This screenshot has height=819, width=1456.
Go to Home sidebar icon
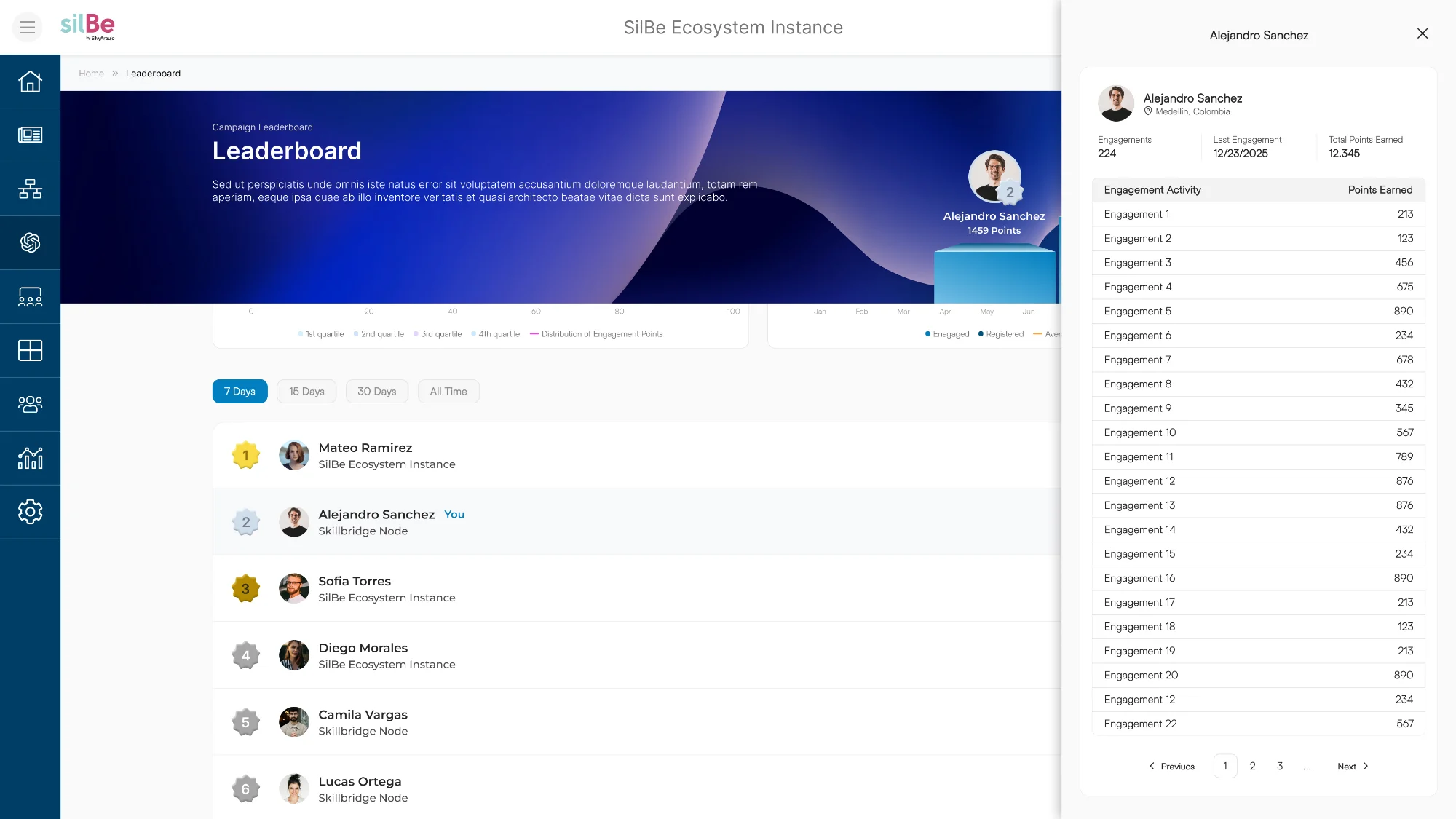[x=30, y=81]
